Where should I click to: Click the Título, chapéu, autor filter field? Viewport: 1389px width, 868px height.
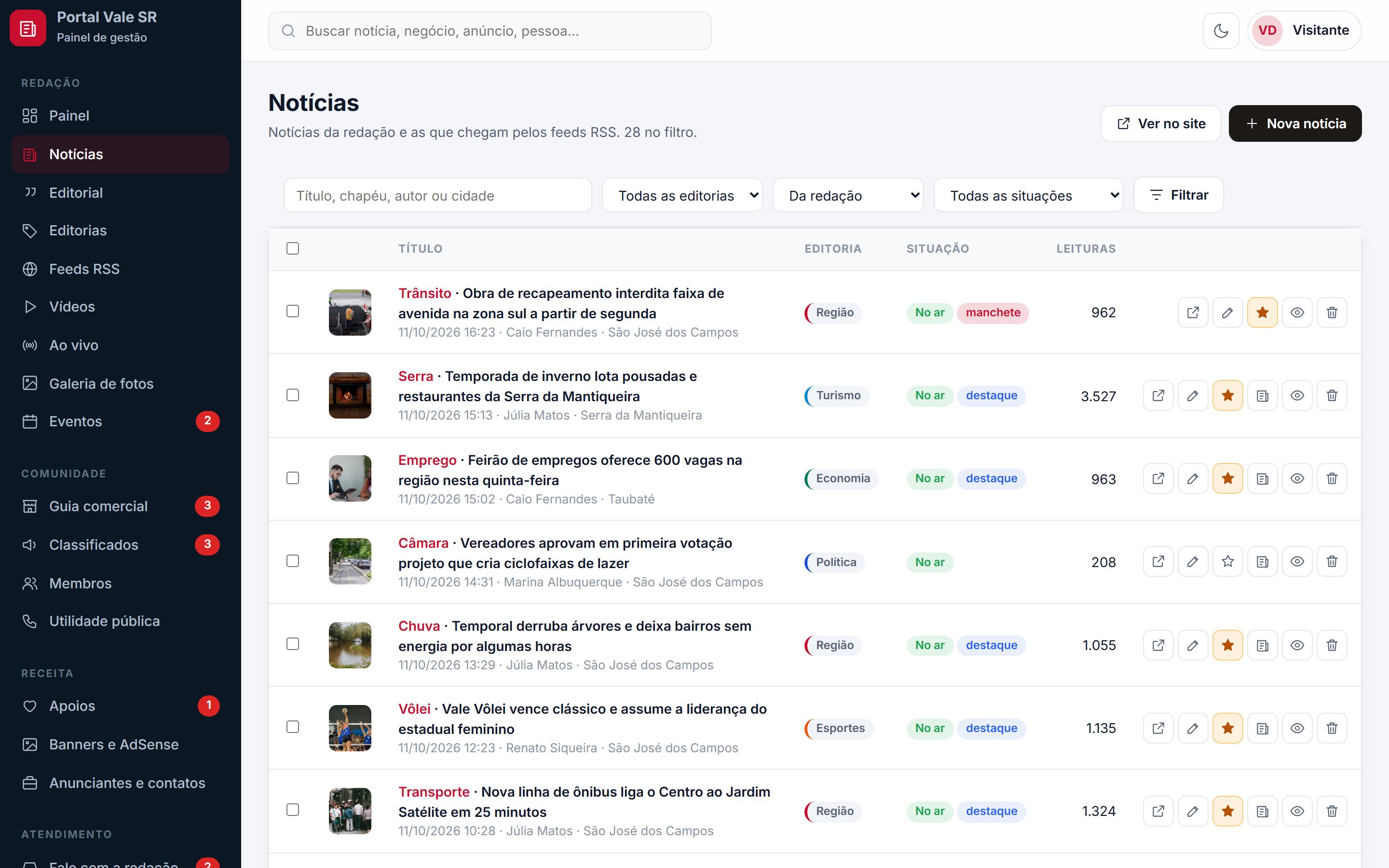coord(437,196)
